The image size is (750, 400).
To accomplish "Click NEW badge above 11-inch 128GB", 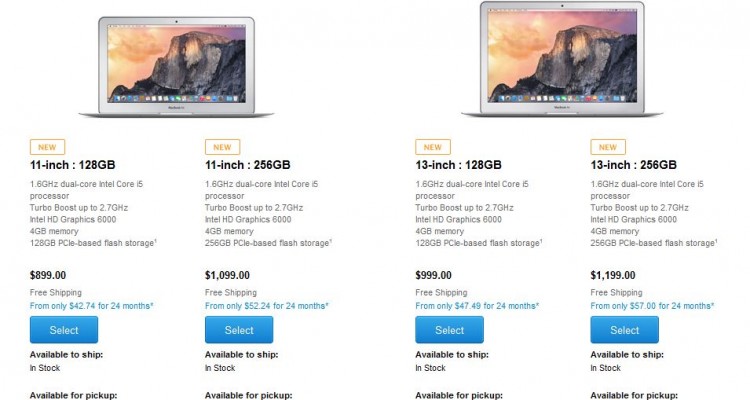I will click(x=47, y=147).
